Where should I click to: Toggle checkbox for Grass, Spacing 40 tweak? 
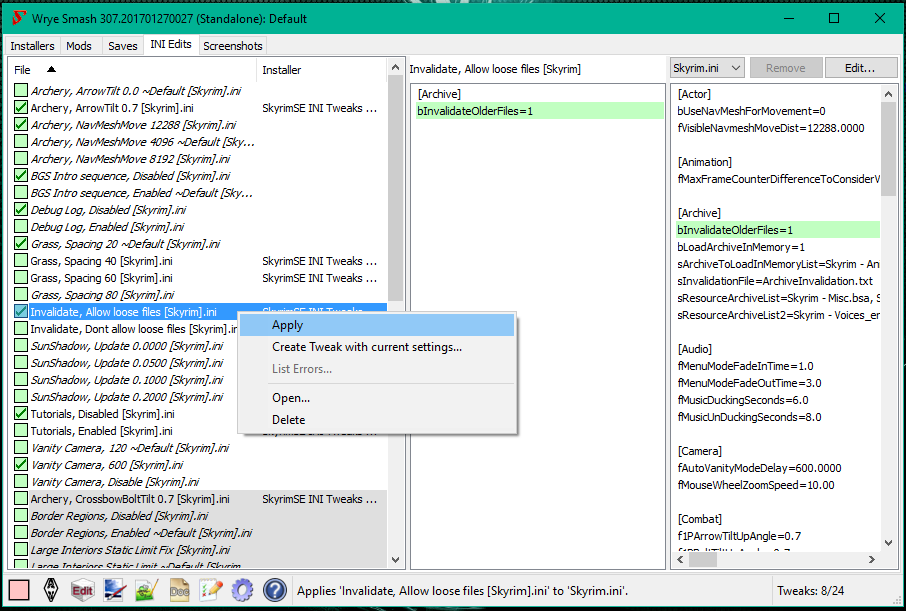(x=21, y=261)
